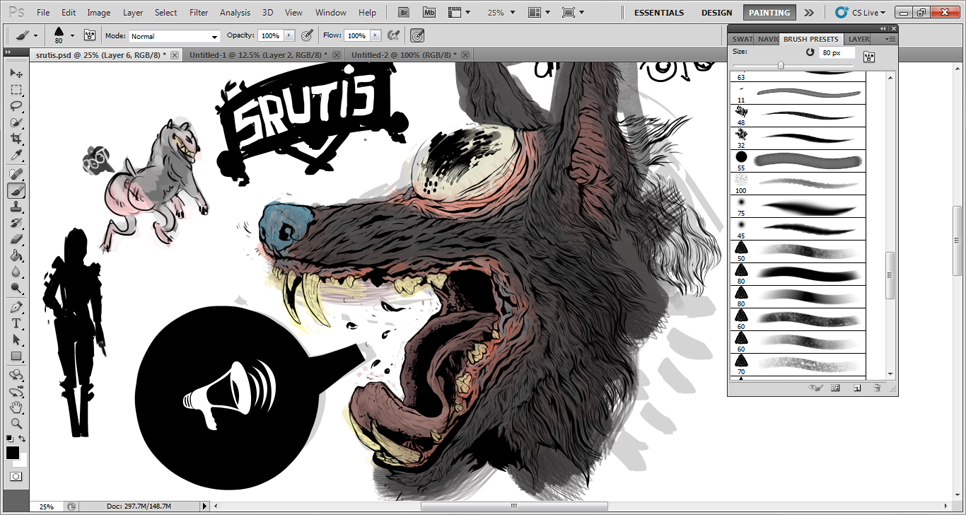Select the Lasso tool
The height and width of the screenshot is (515, 966).
[16, 105]
